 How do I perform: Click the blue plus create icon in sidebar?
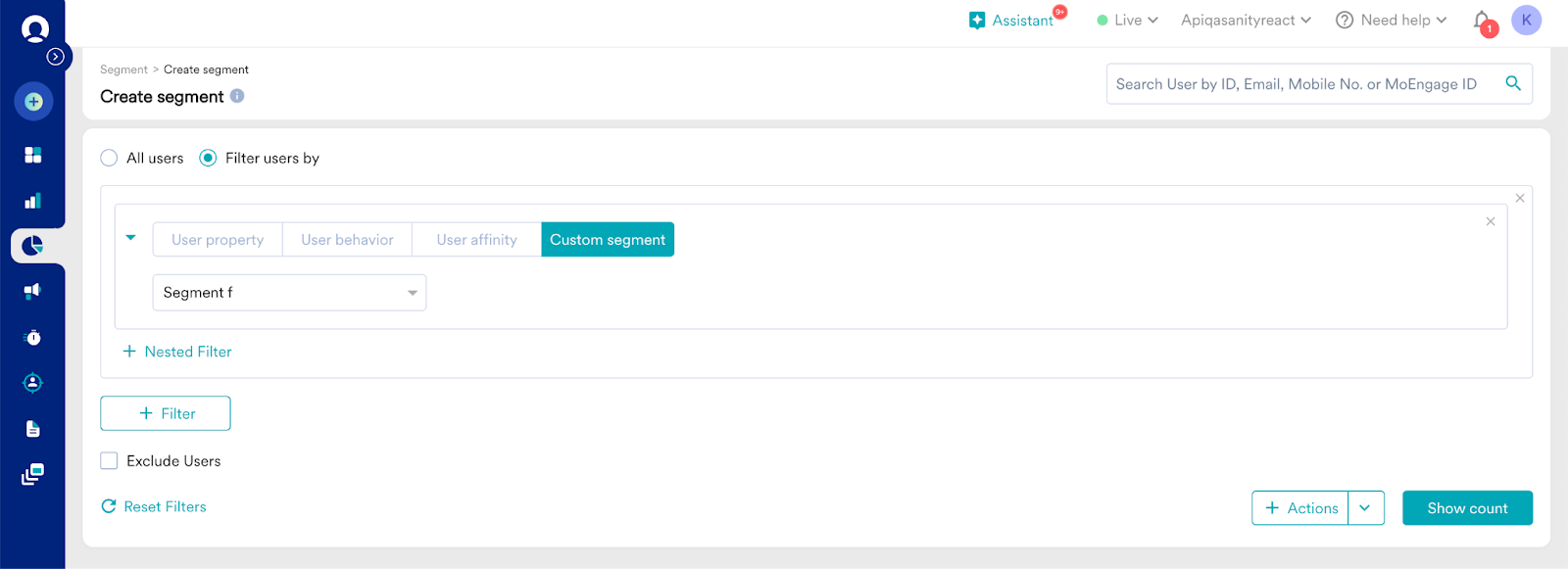[x=33, y=102]
